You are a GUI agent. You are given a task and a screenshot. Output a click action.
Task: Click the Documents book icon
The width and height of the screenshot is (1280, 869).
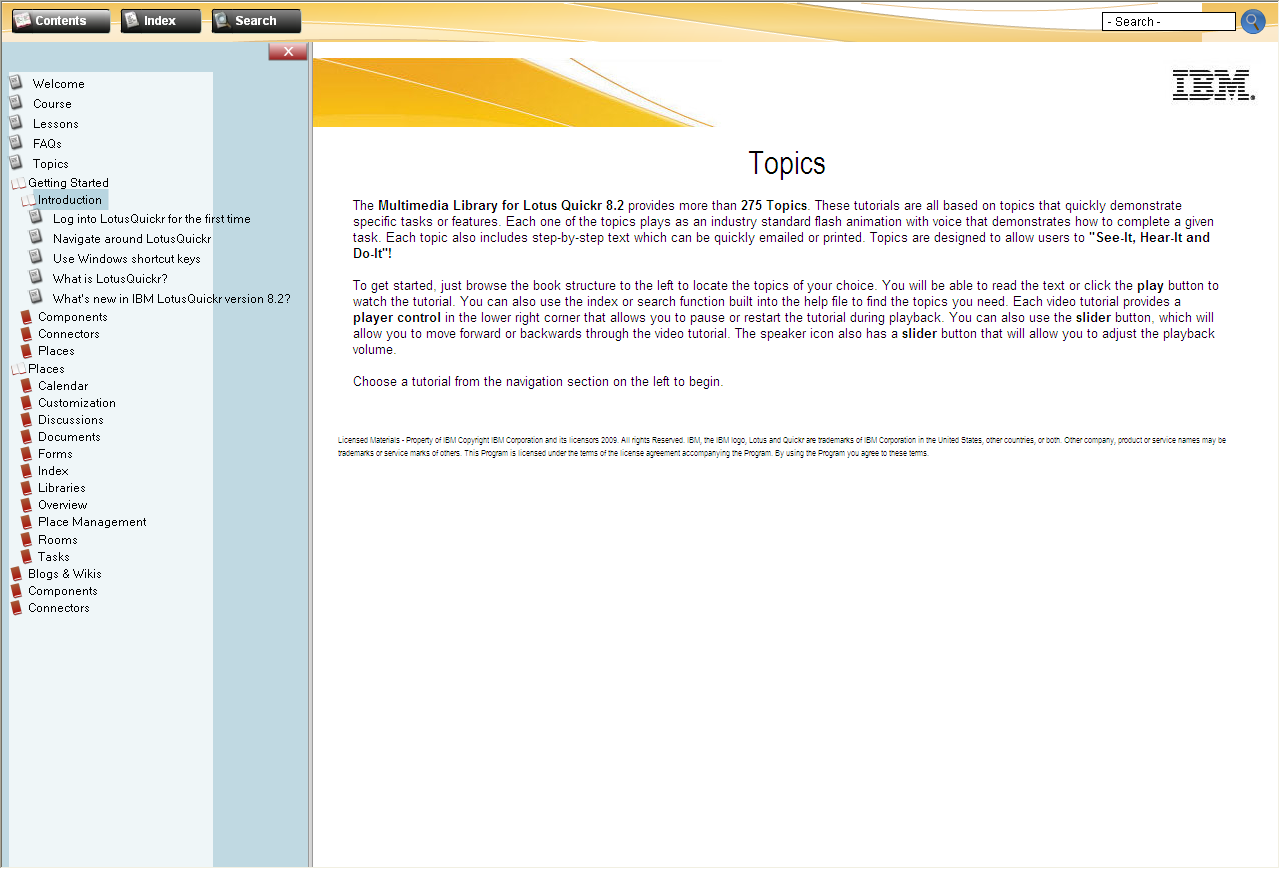27,437
